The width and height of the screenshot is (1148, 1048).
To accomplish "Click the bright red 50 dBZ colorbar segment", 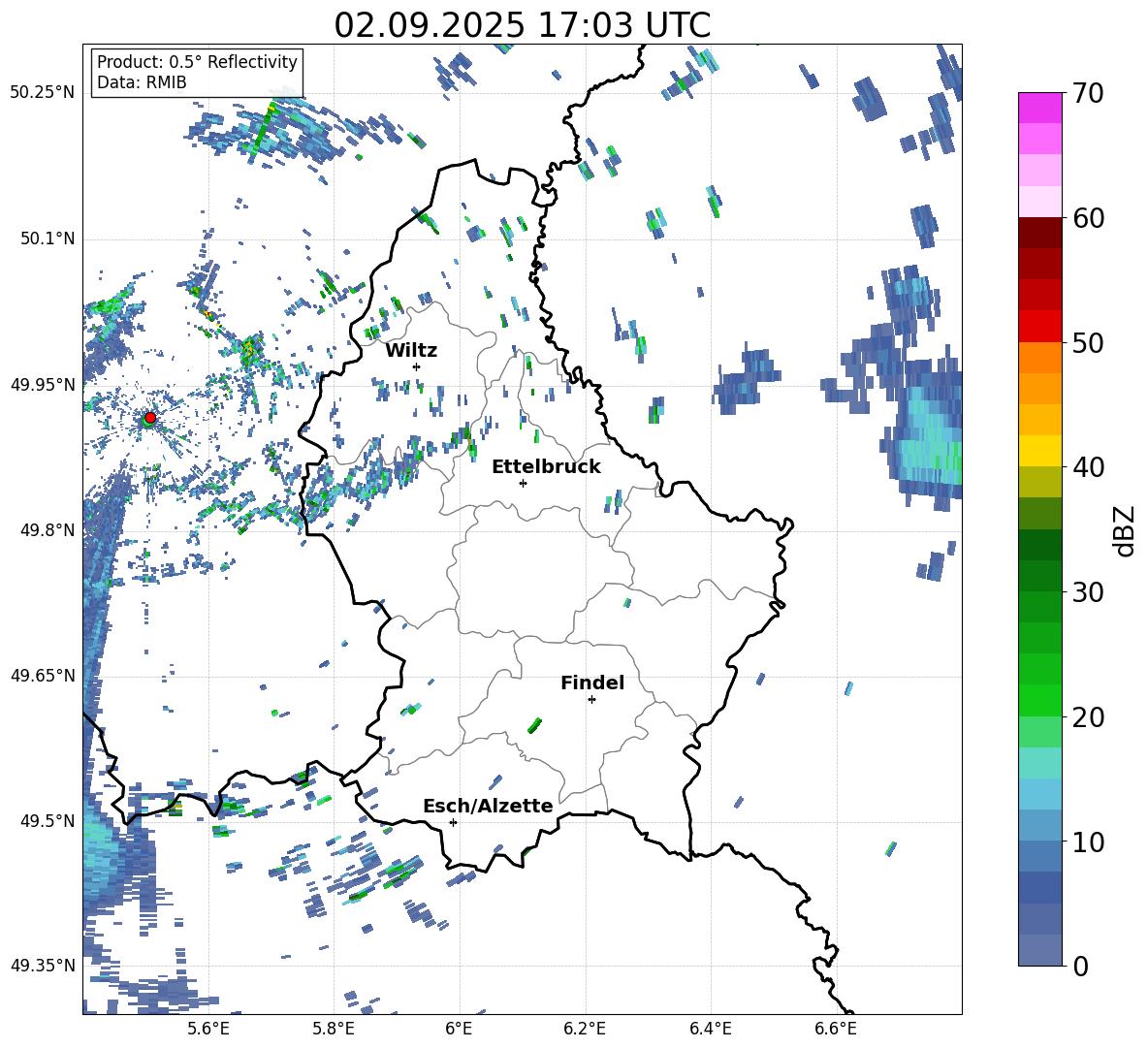I will pos(1039,327).
